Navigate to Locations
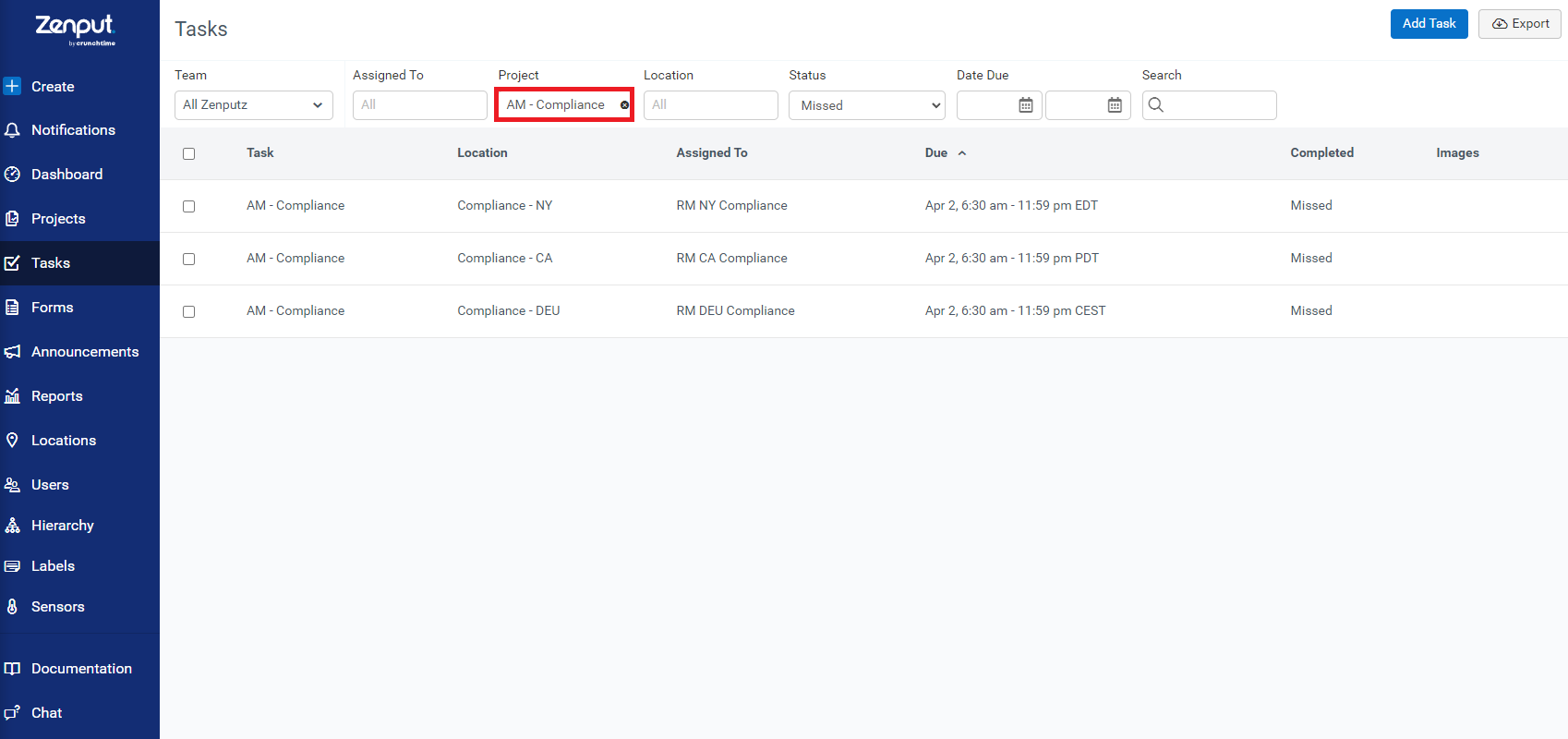 [x=64, y=441]
